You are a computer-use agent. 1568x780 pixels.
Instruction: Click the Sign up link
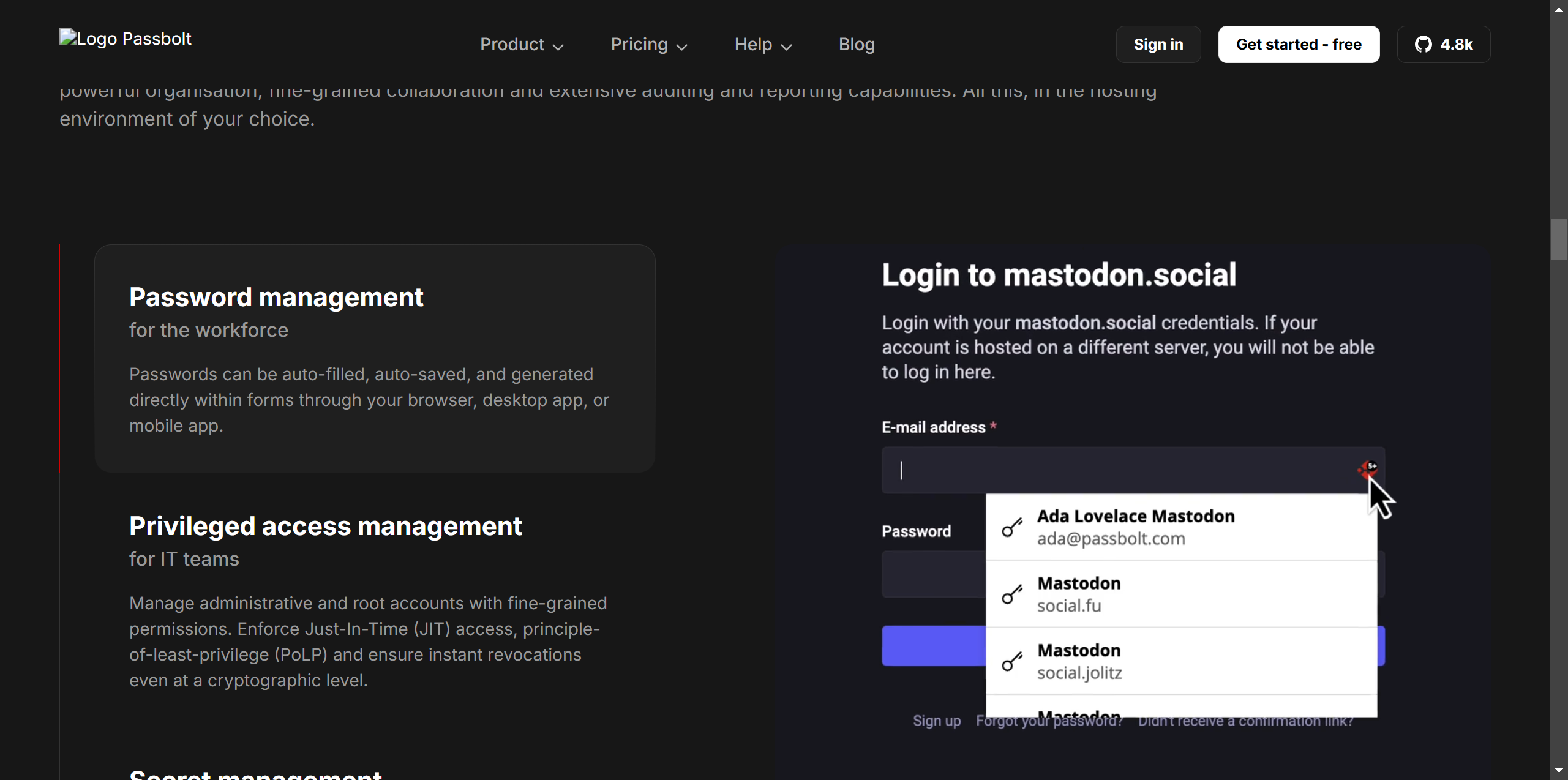click(x=936, y=721)
